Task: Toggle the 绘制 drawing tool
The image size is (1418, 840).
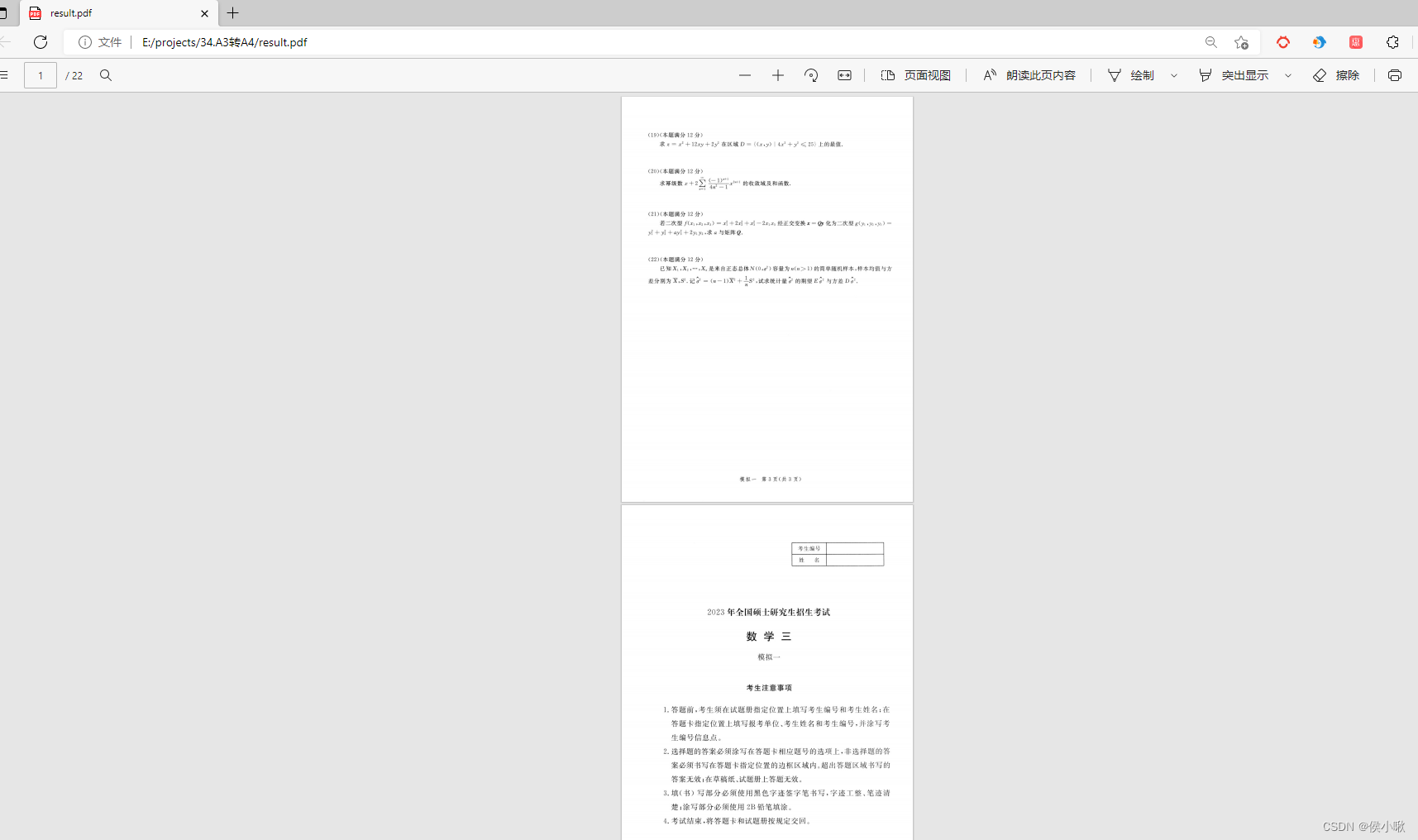Action: 1131,75
